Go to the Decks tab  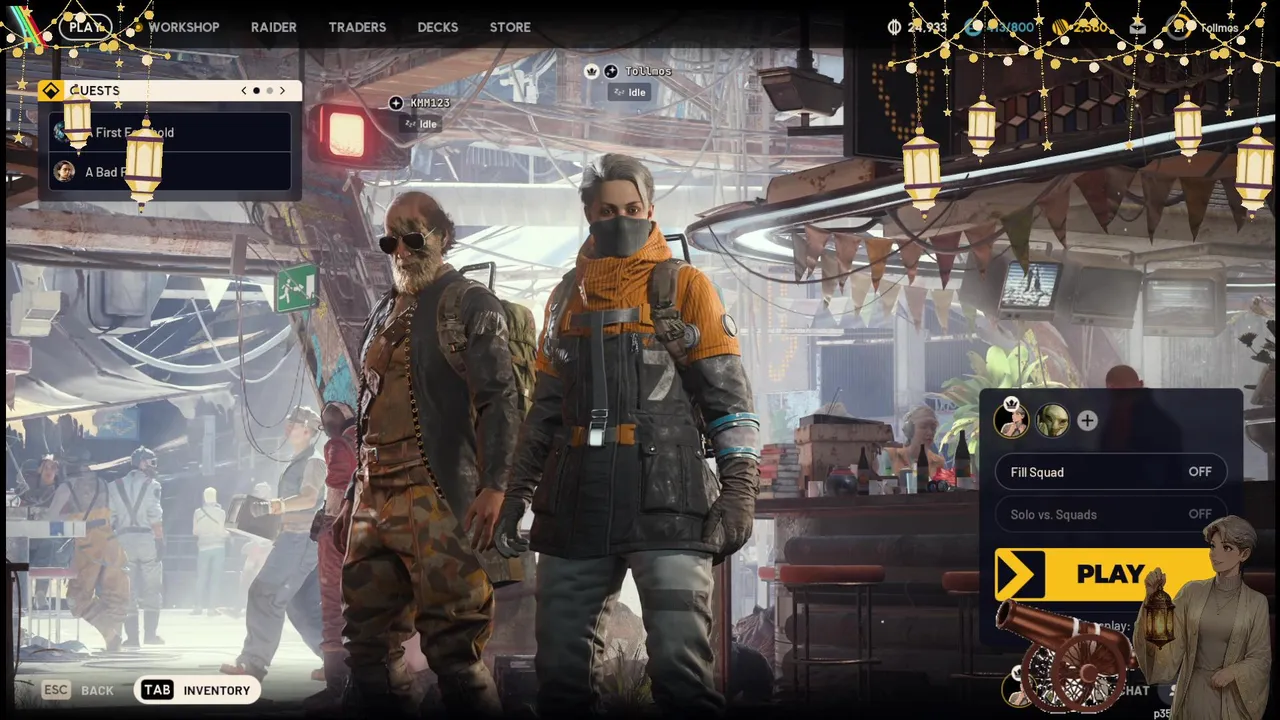click(438, 27)
